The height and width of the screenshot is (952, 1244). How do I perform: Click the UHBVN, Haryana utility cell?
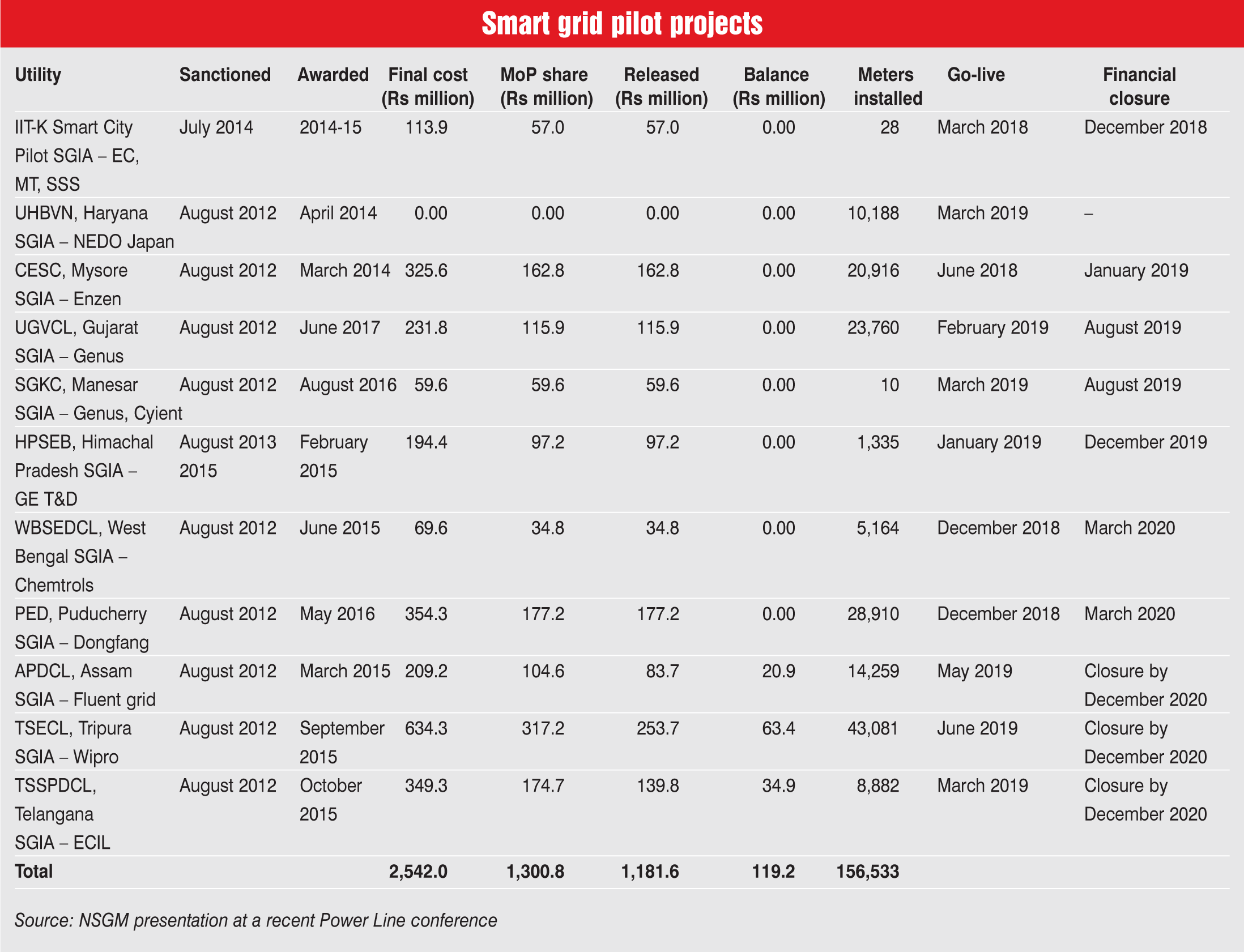pyautogui.click(x=94, y=227)
